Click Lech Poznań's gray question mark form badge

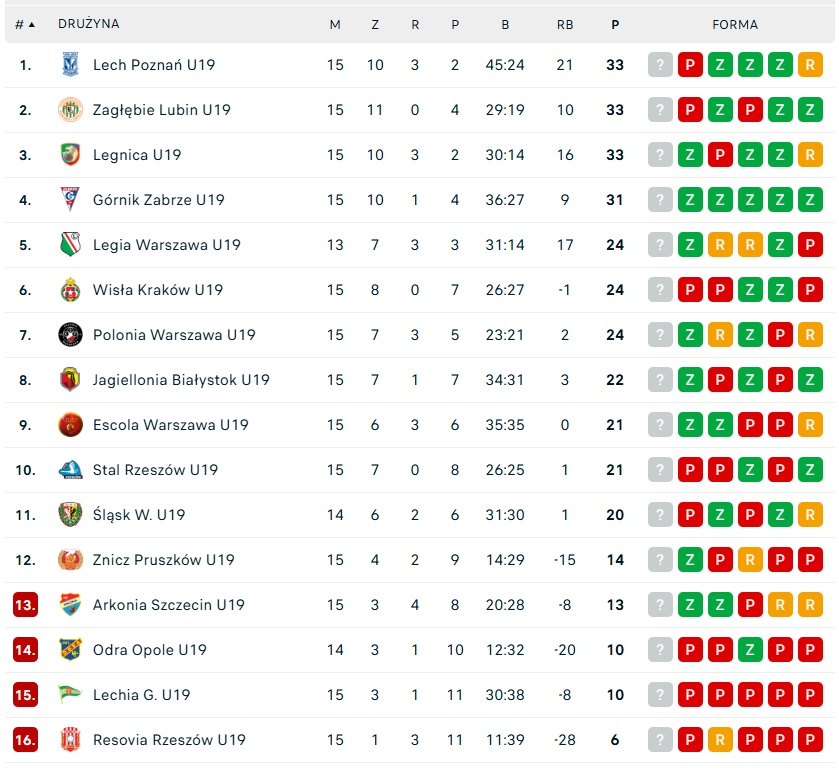(660, 65)
